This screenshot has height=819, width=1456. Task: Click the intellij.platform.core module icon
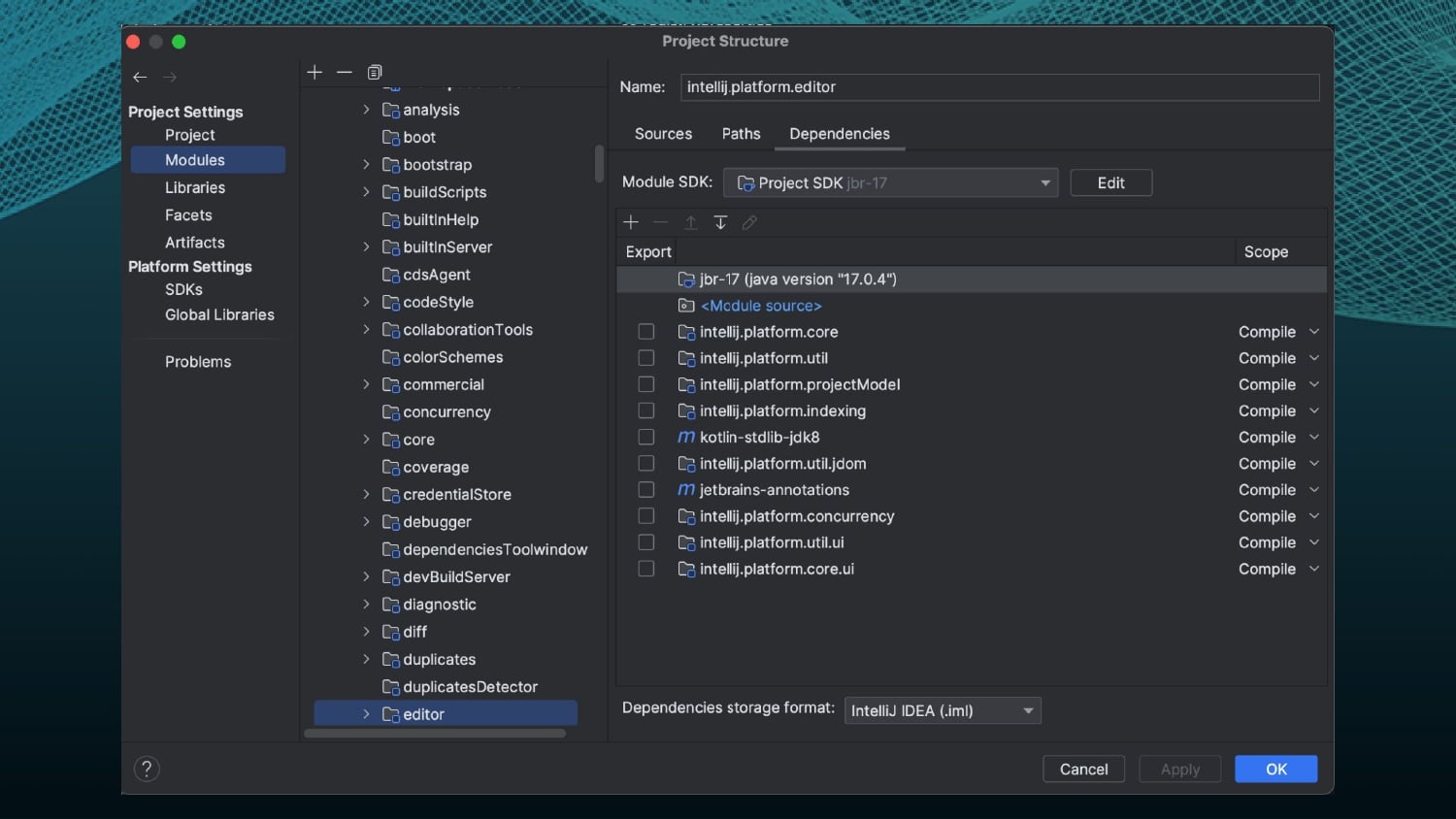pos(686,332)
